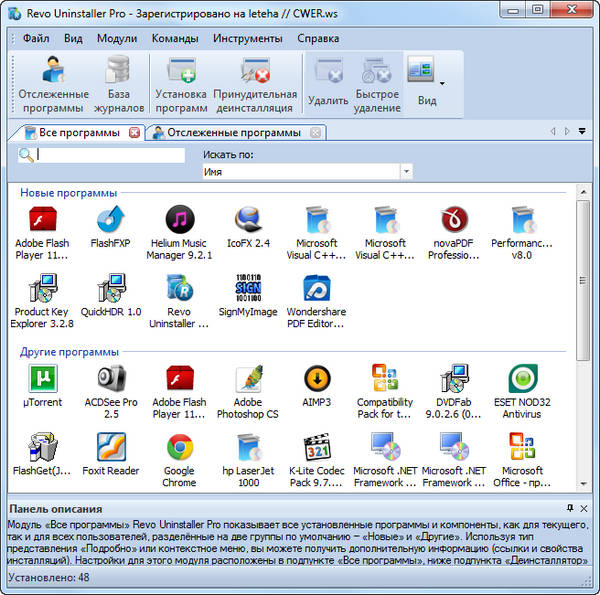600x595 pixels.
Task: Click the magnifier search icon
Action: pos(26,155)
